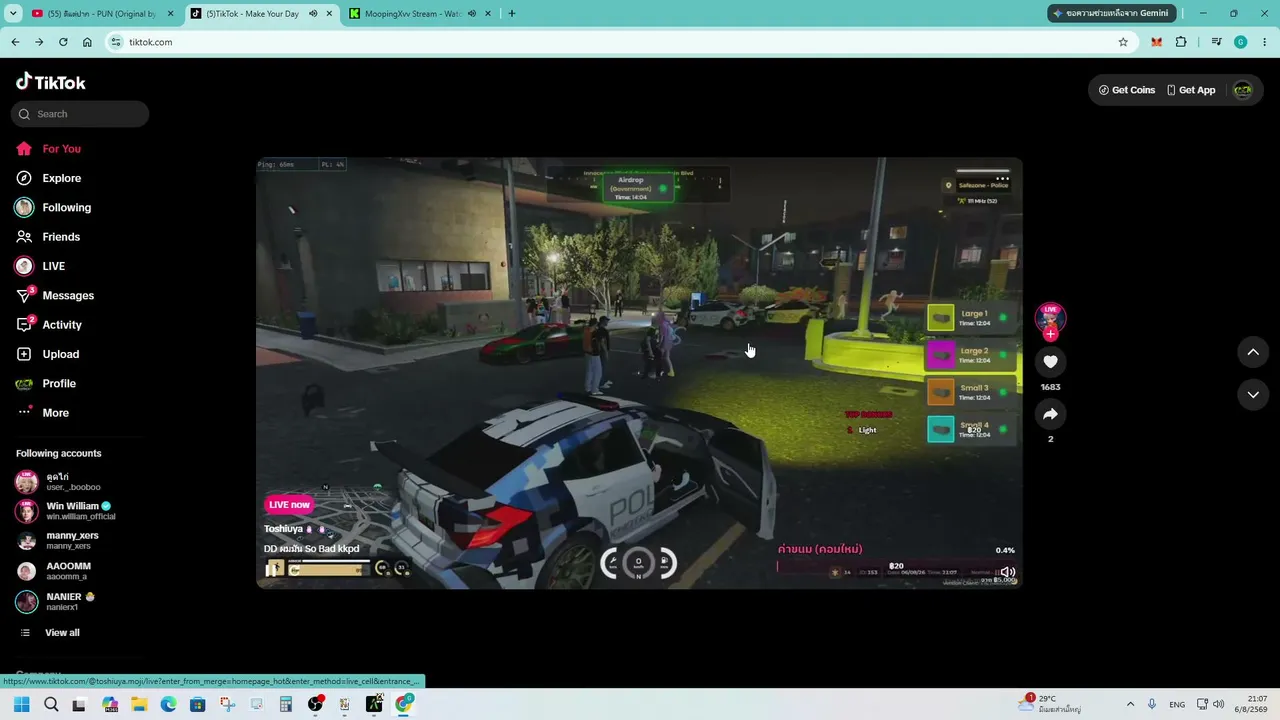Open manny_xers account from following list

[x=57, y=541]
